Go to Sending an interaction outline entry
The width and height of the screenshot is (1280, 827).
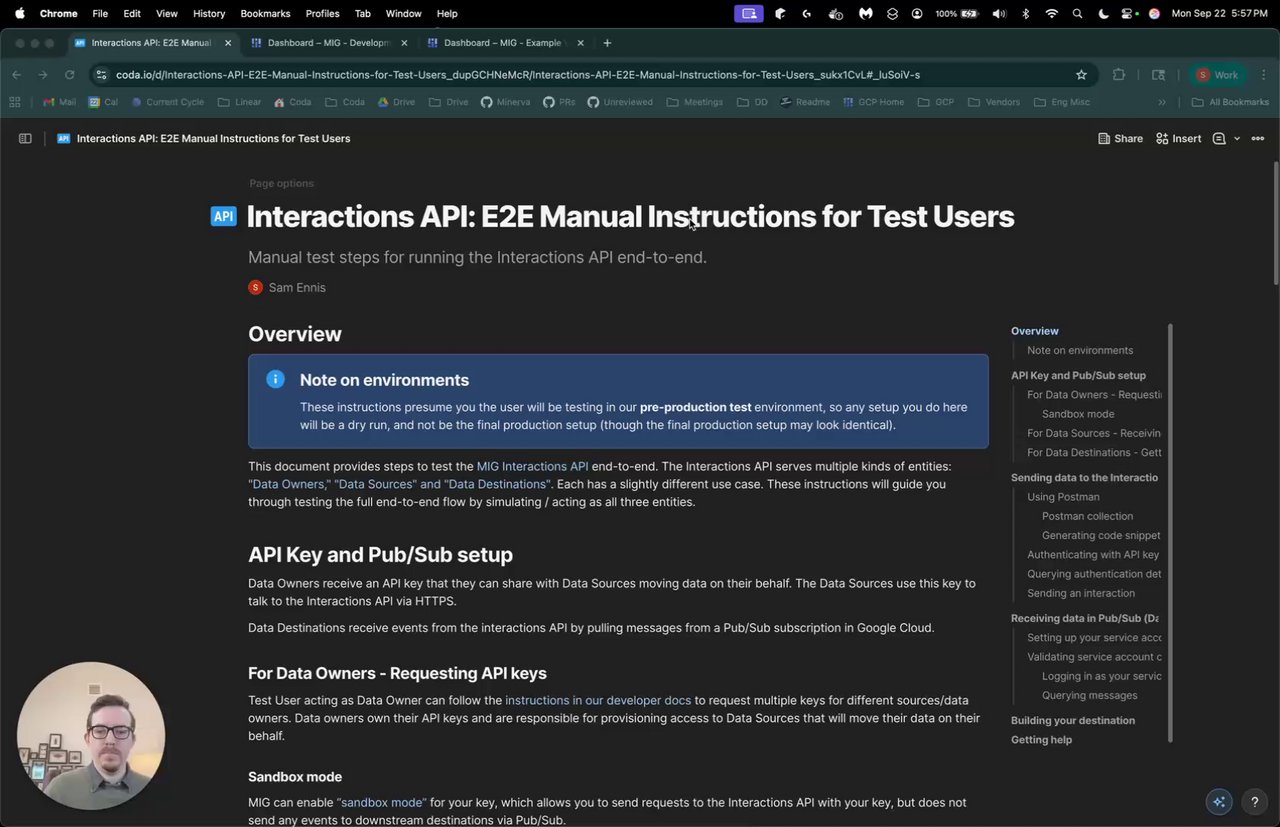point(1081,593)
